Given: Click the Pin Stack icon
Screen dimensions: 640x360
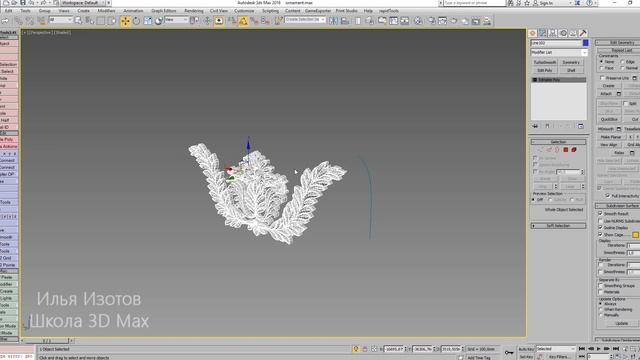Looking at the screenshot, I should pyautogui.click(x=535, y=126).
